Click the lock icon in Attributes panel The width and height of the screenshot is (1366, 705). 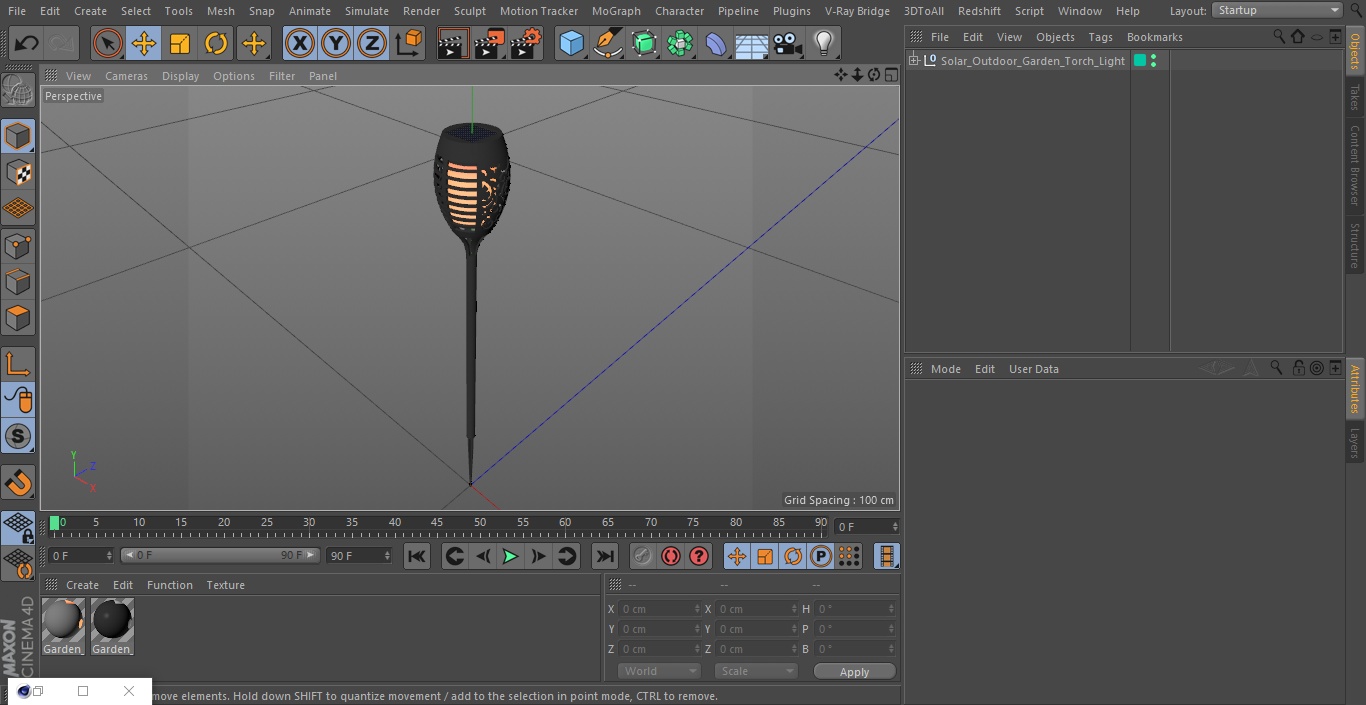[1298, 368]
